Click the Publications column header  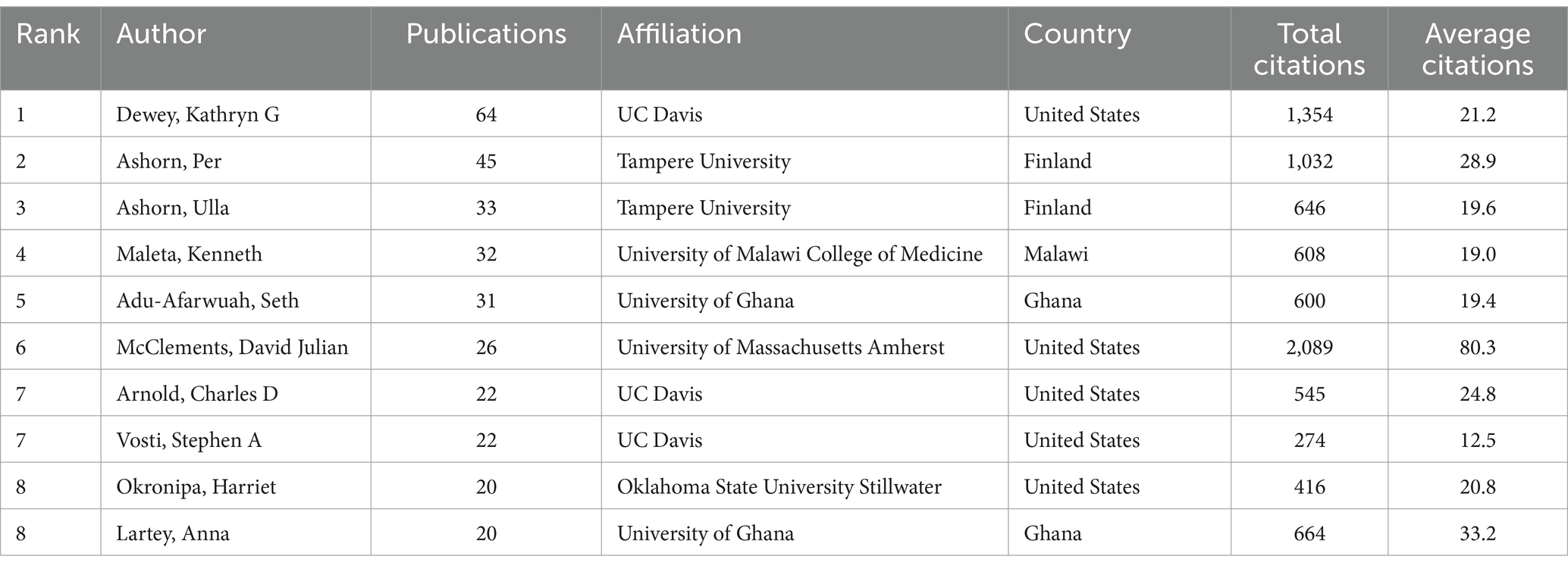point(486,34)
